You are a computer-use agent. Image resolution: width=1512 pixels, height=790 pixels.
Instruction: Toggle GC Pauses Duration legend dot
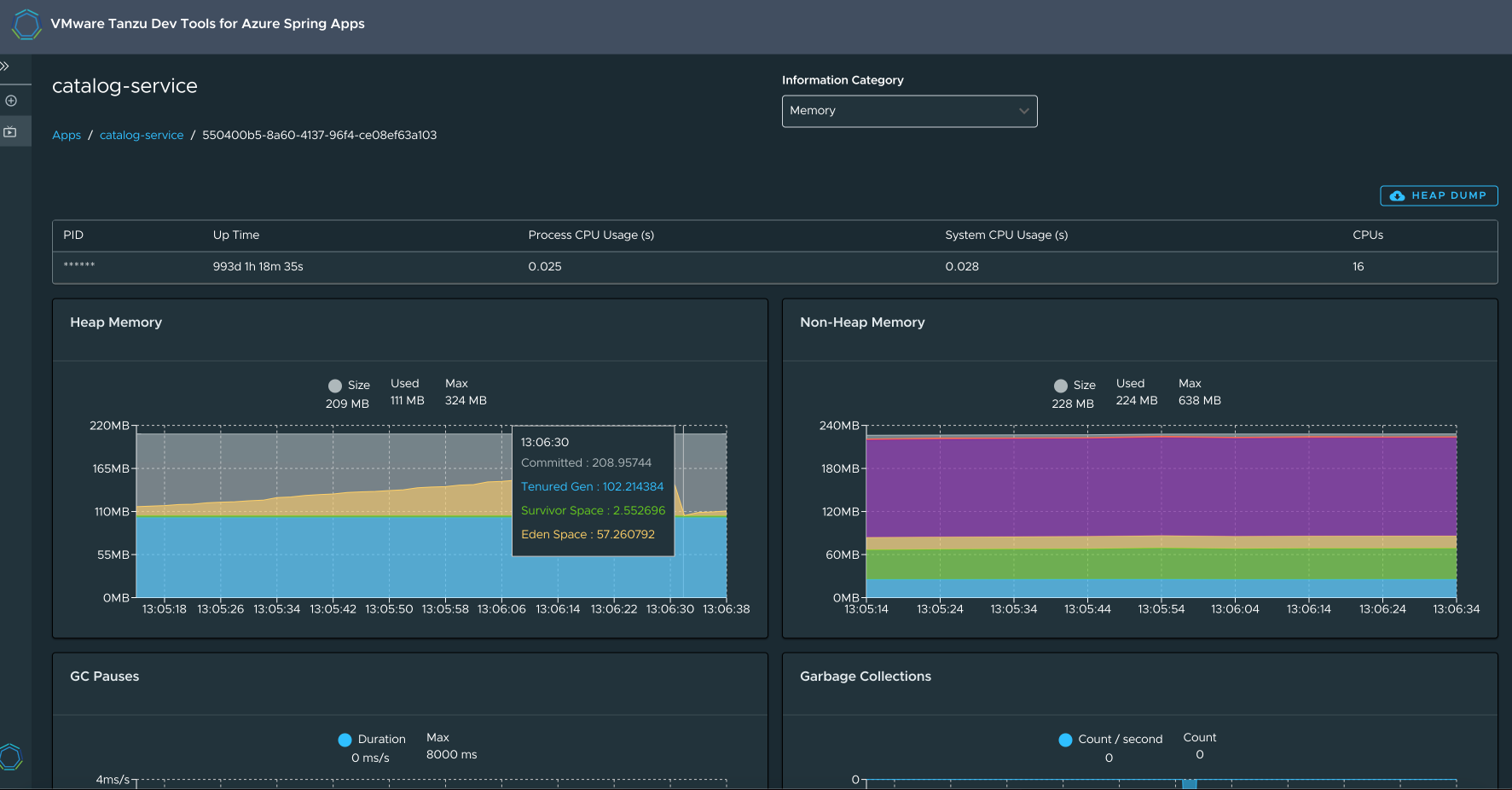coord(345,740)
